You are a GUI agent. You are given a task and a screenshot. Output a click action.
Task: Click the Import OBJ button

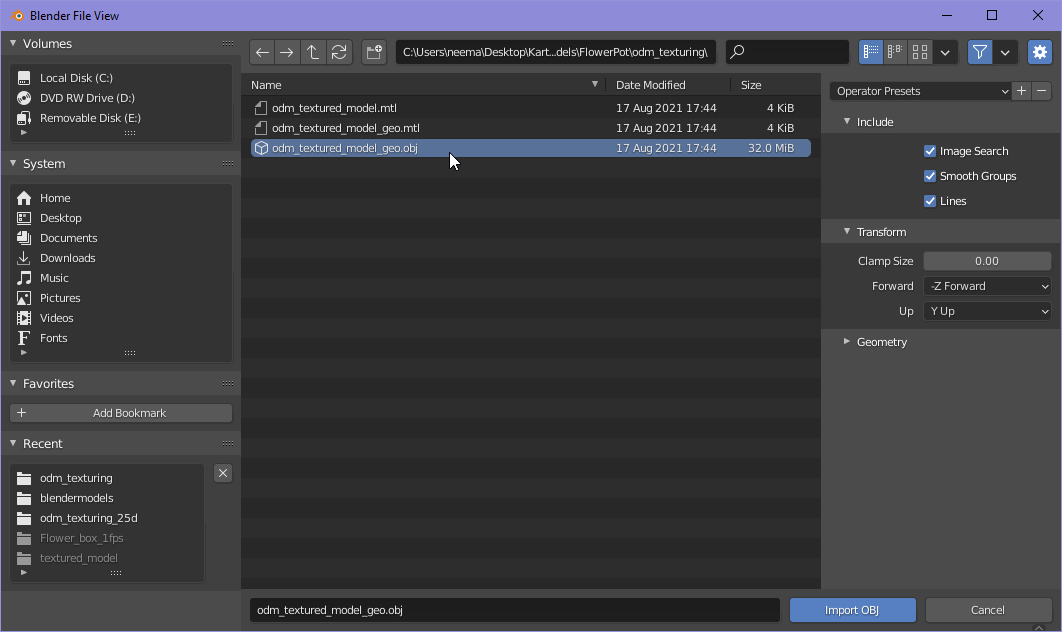coord(852,610)
